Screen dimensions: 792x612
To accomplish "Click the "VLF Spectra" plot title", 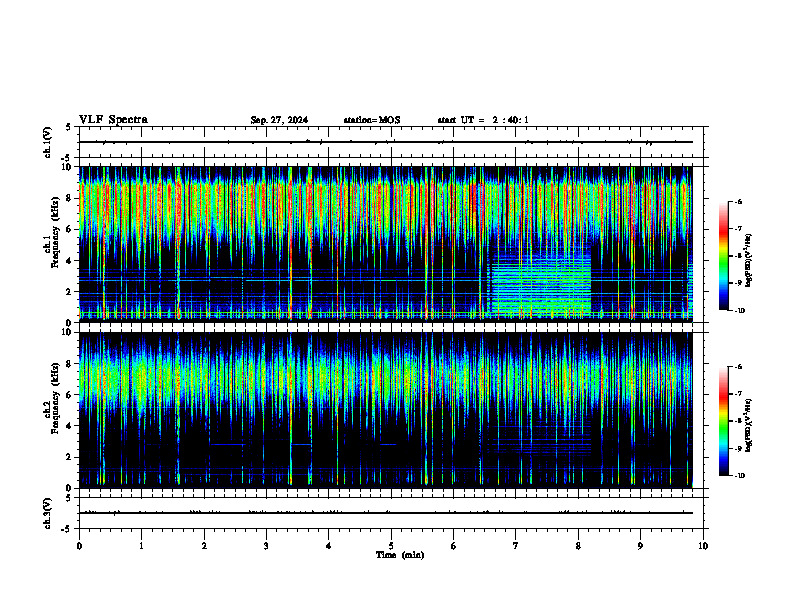I will (113, 120).
